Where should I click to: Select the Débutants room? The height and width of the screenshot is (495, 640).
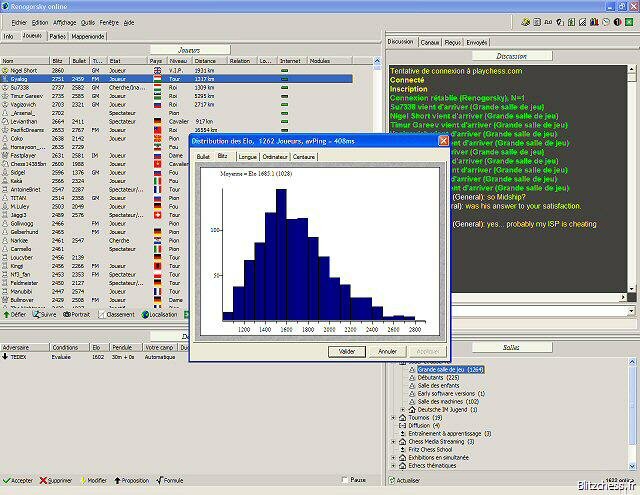tap(438, 377)
